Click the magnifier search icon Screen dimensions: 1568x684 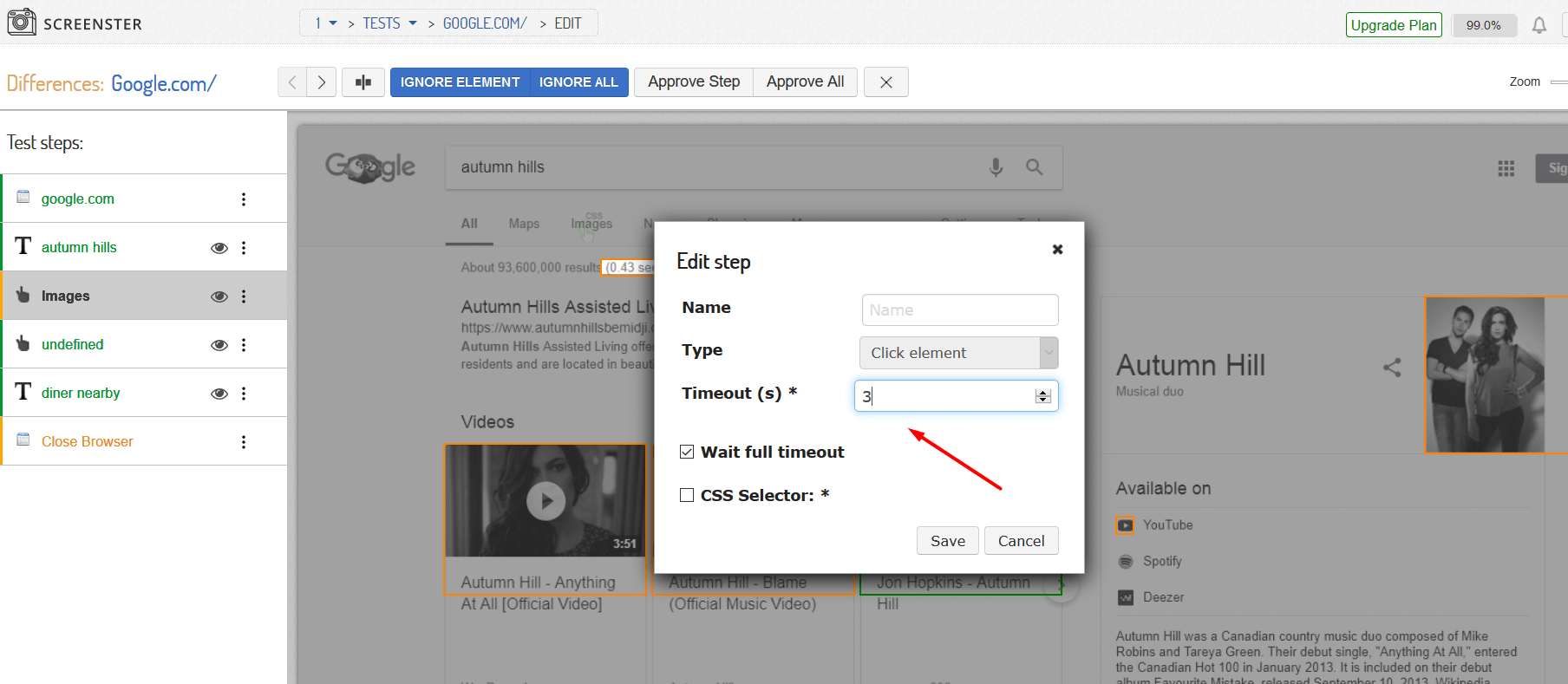(x=1034, y=167)
